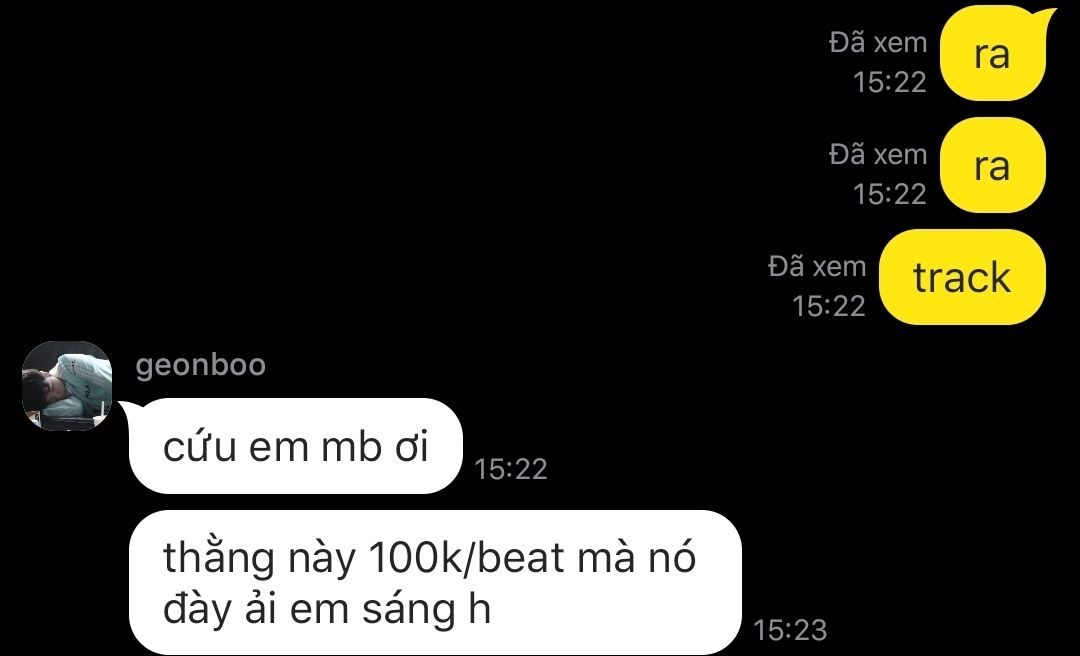Click the words "đày ải em sáng h"

click(326, 609)
